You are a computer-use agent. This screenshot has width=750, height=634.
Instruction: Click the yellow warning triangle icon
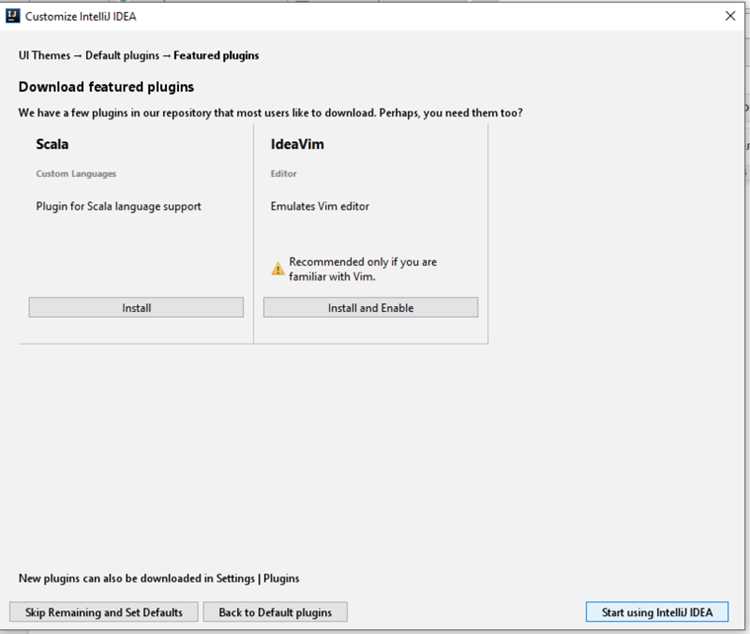tap(278, 269)
